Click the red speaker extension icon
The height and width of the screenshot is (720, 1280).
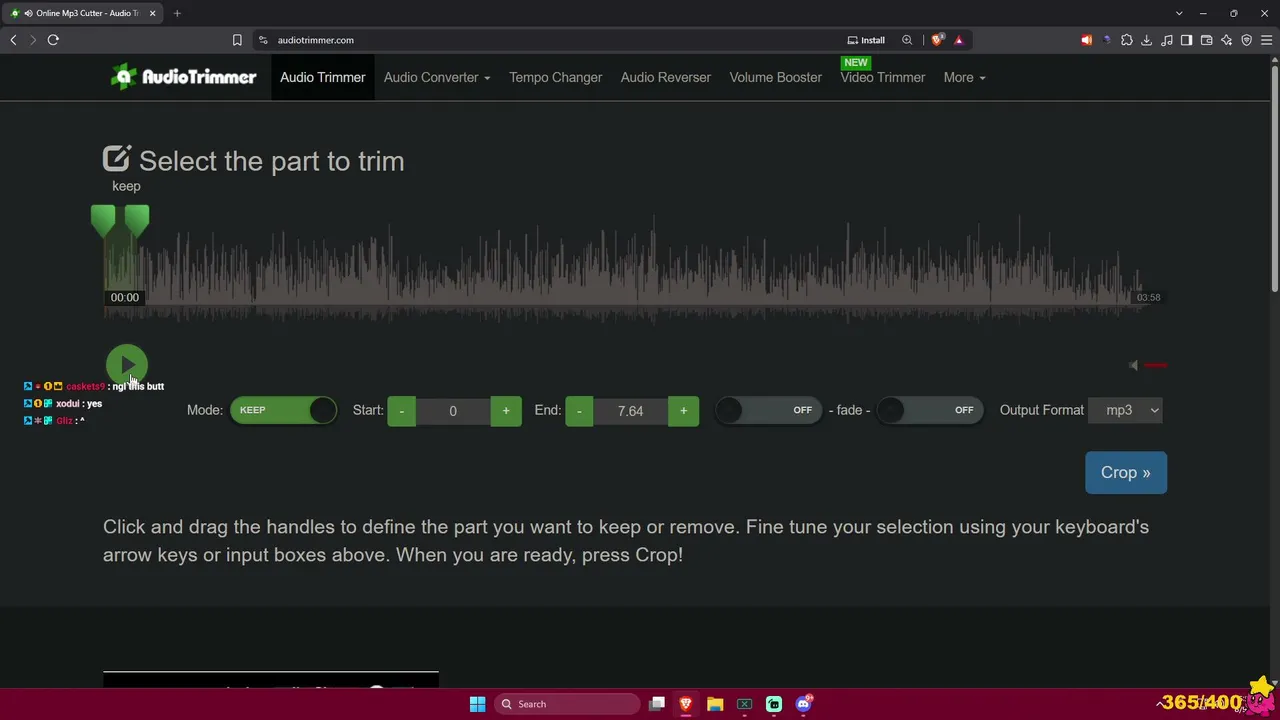[1086, 40]
